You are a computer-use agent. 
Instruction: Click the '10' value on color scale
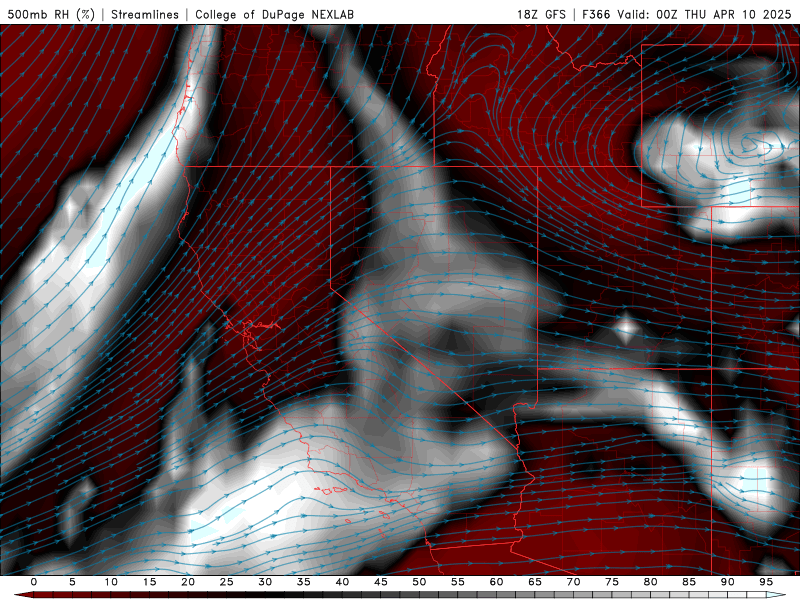click(x=111, y=582)
